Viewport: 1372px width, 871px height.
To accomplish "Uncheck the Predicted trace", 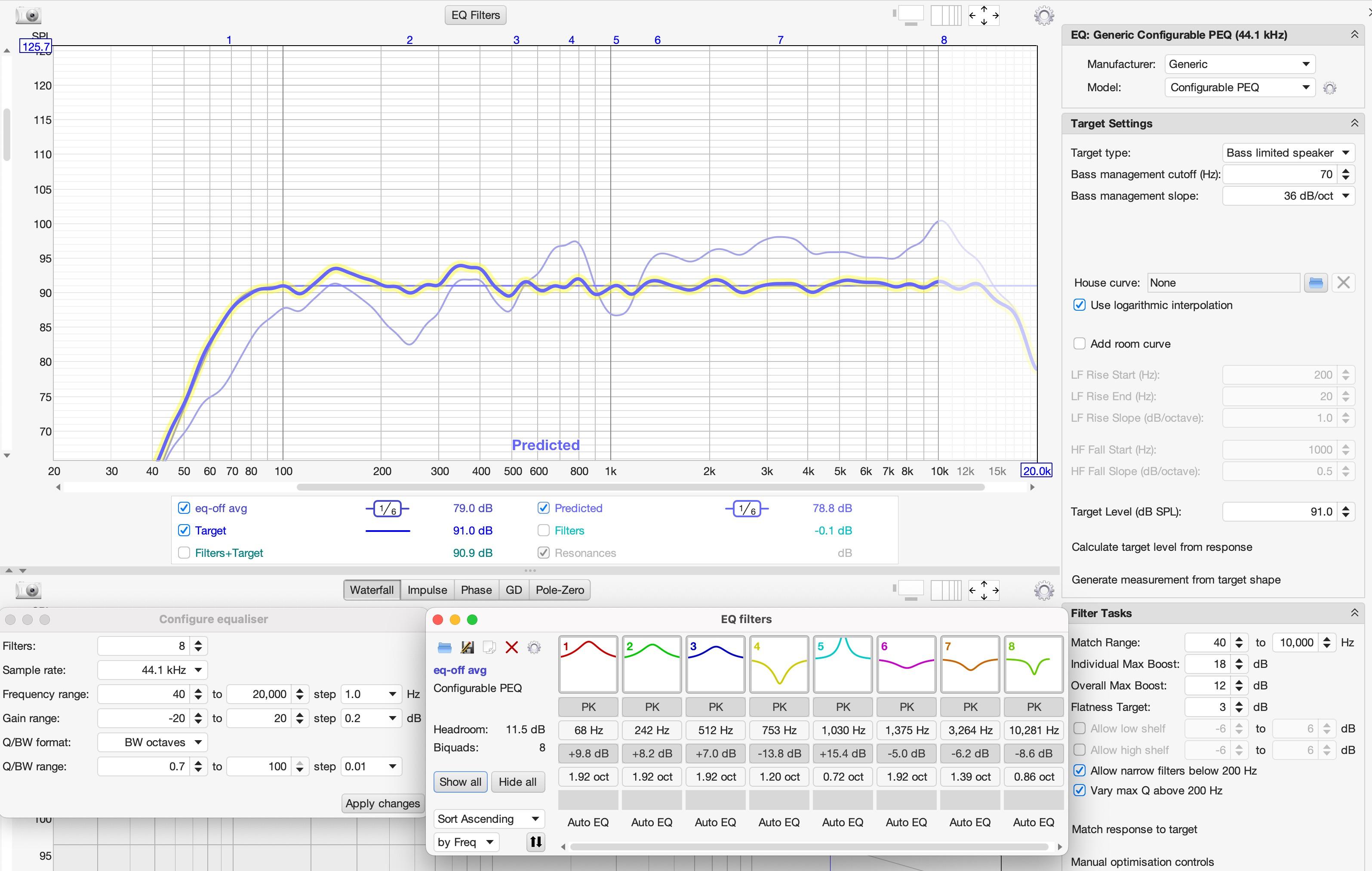I will coord(544,508).
